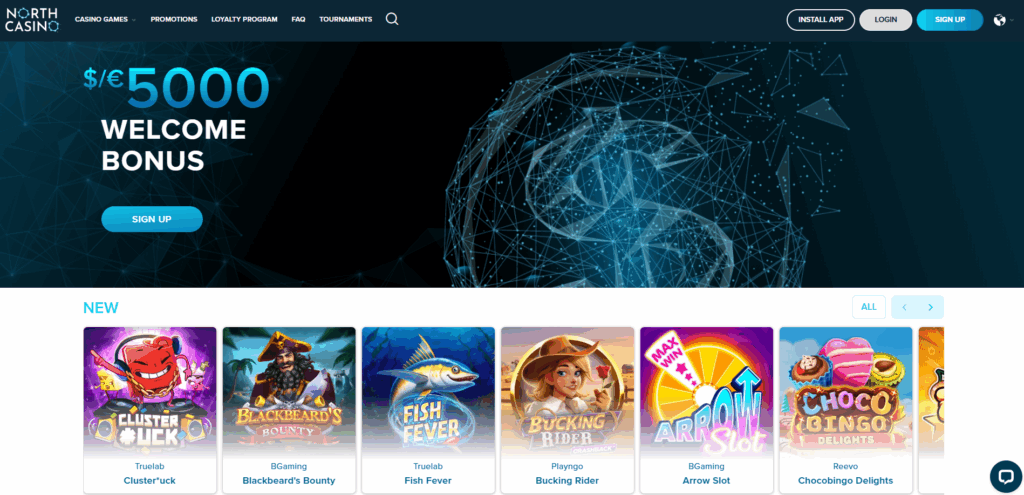Click the Install App button
Screen dimensions: 1024x495
(820, 20)
